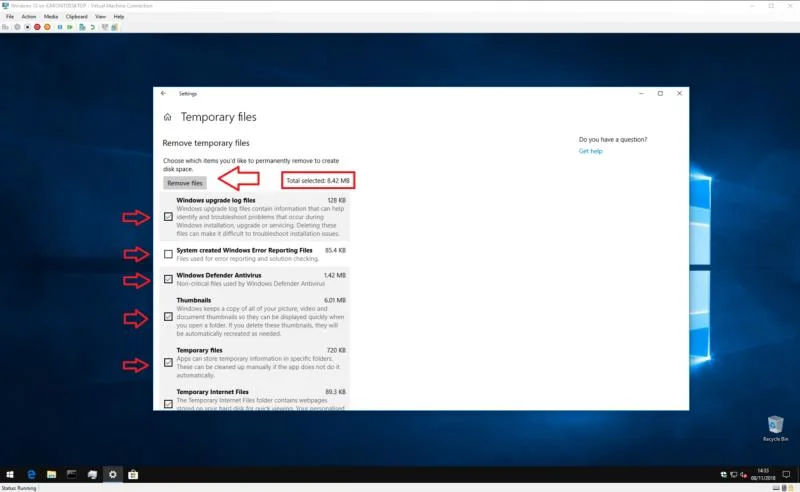Click the 'Temporary files' page heading

(218, 117)
